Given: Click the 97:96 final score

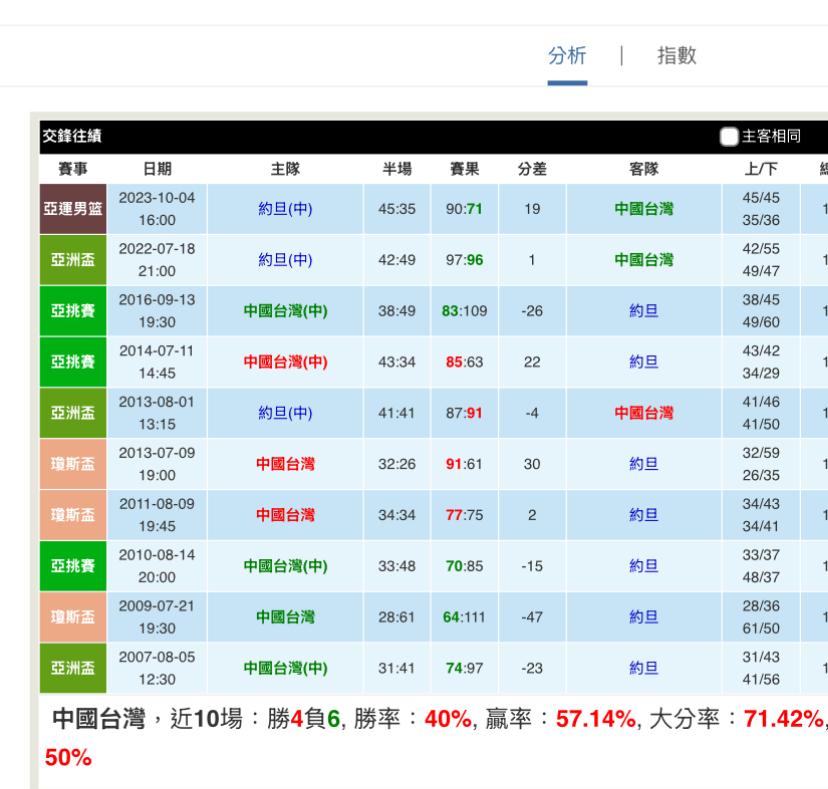Looking at the screenshot, I should pyautogui.click(x=464, y=260).
